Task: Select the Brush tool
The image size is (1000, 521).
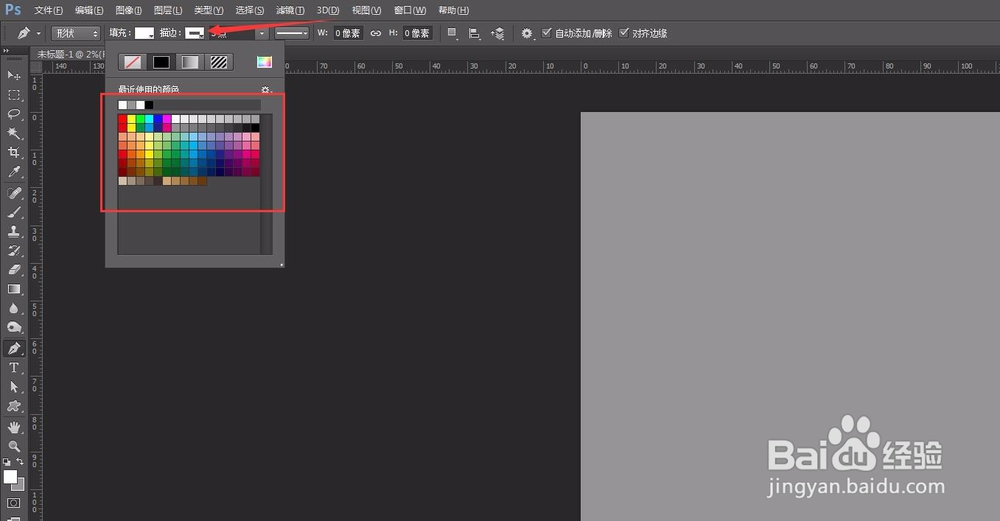Action: pos(13,212)
